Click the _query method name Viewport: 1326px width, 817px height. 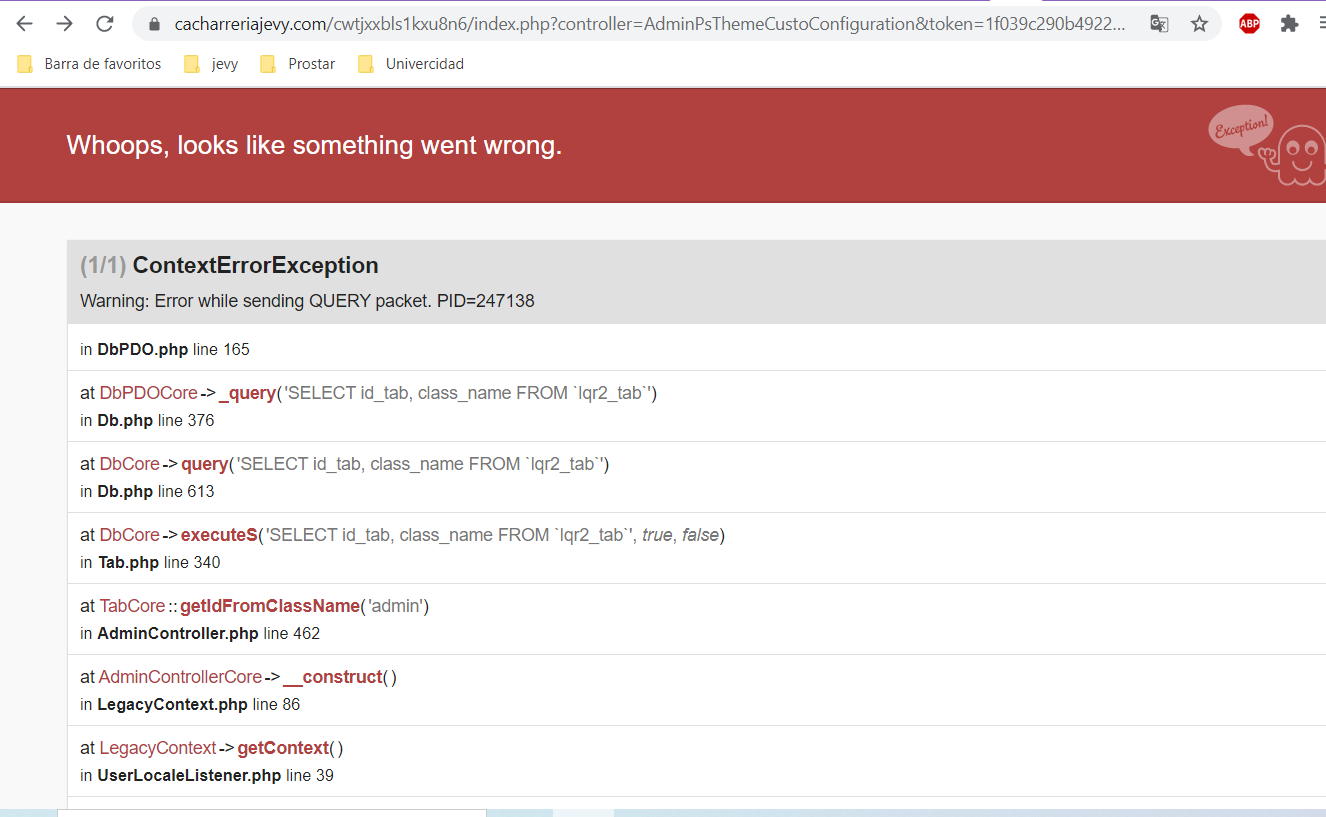tap(247, 393)
